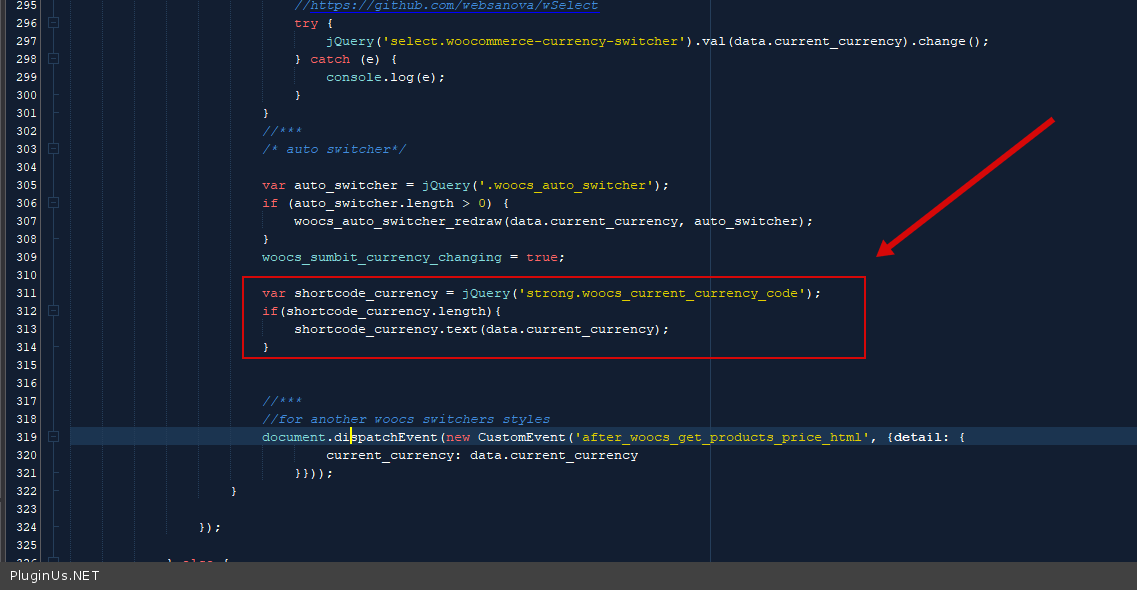Click the woocs_auto_switcher_redraw function call
Screen dimensions: 1137x590
(397, 221)
